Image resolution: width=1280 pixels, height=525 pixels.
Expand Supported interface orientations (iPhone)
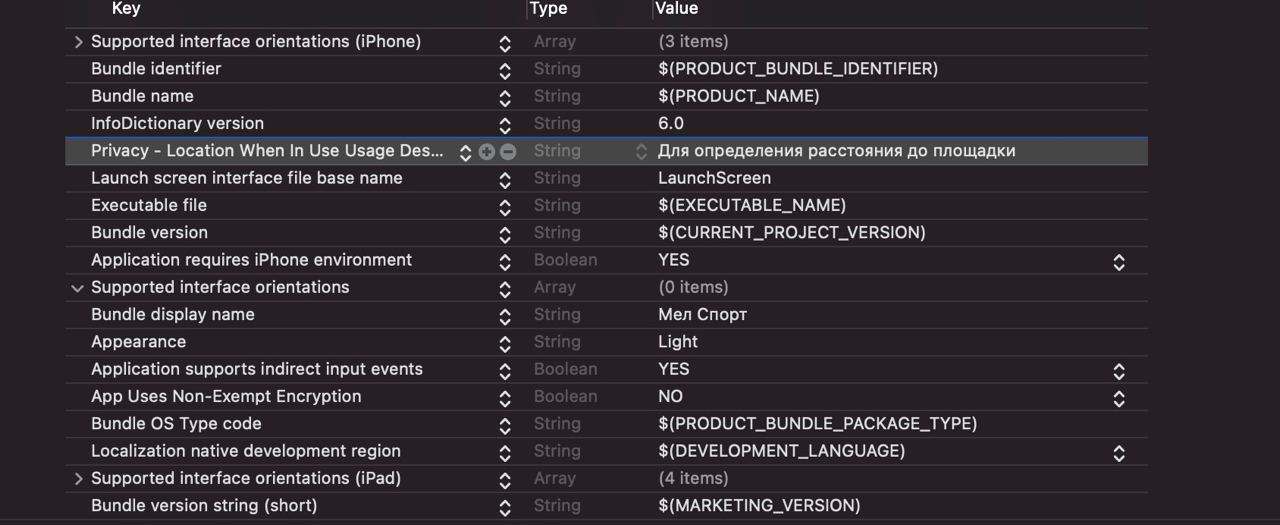(78, 42)
